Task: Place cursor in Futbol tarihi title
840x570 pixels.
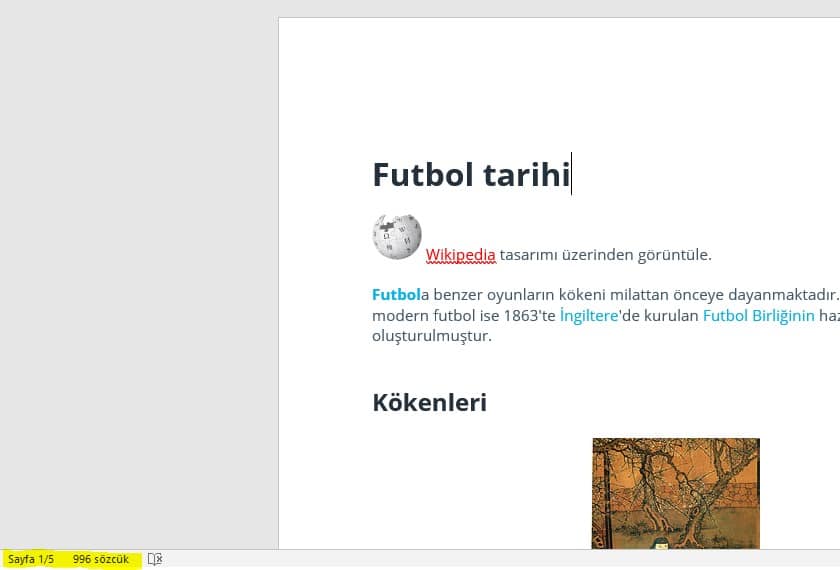Action: (471, 175)
